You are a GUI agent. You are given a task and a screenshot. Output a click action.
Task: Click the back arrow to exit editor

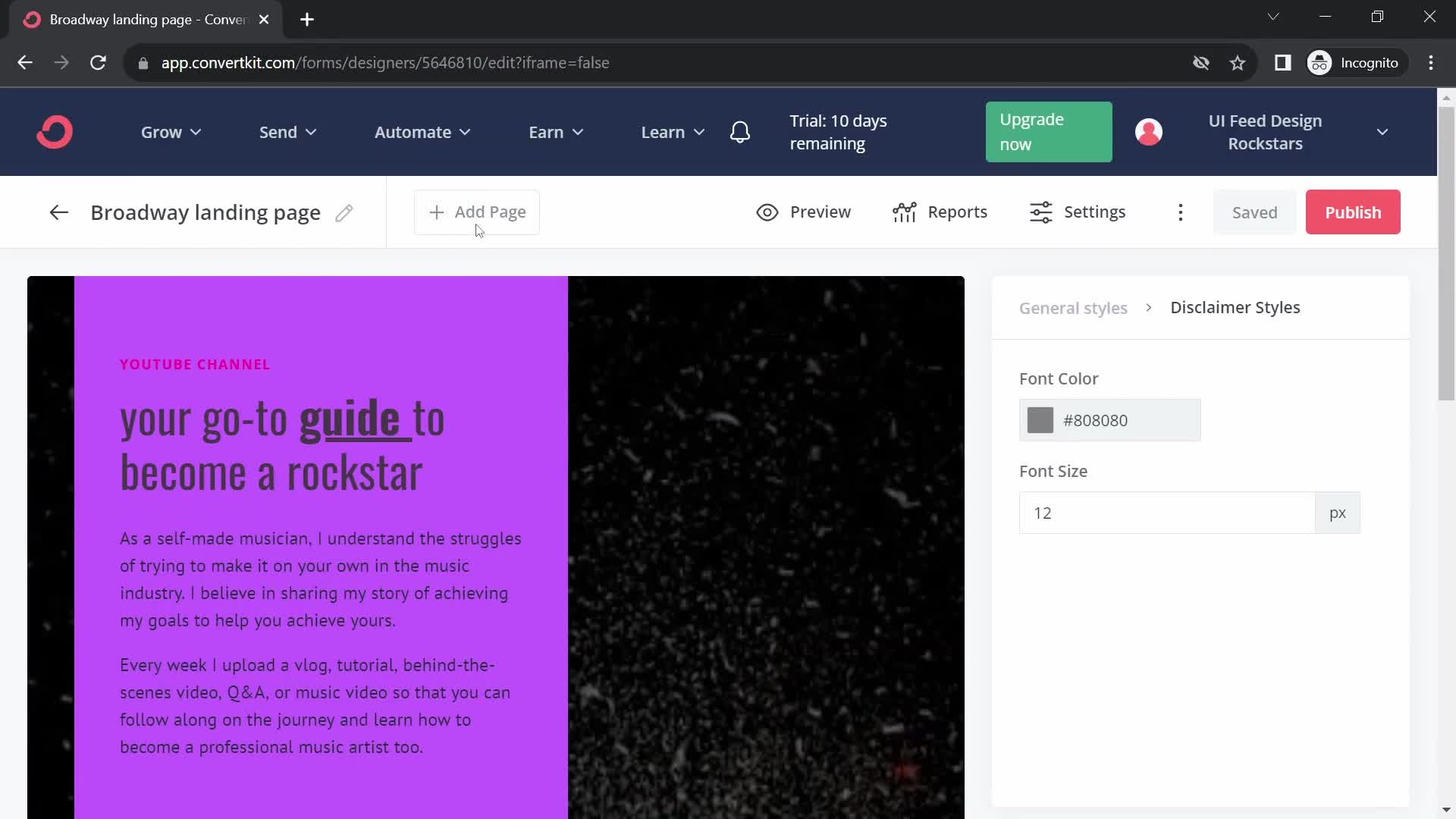click(58, 211)
